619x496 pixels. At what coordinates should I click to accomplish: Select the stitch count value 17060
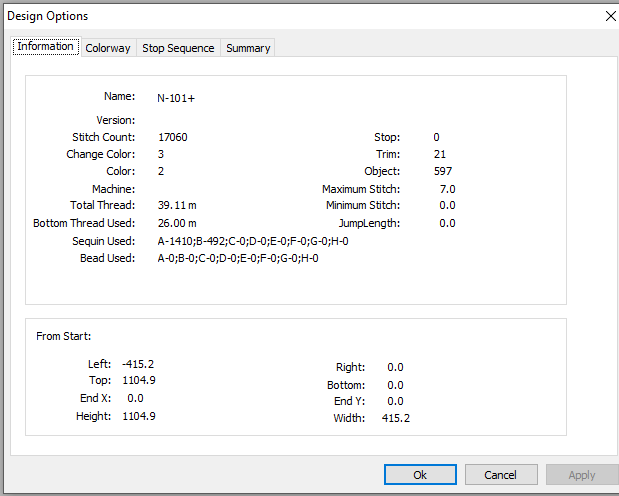(173, 137)
